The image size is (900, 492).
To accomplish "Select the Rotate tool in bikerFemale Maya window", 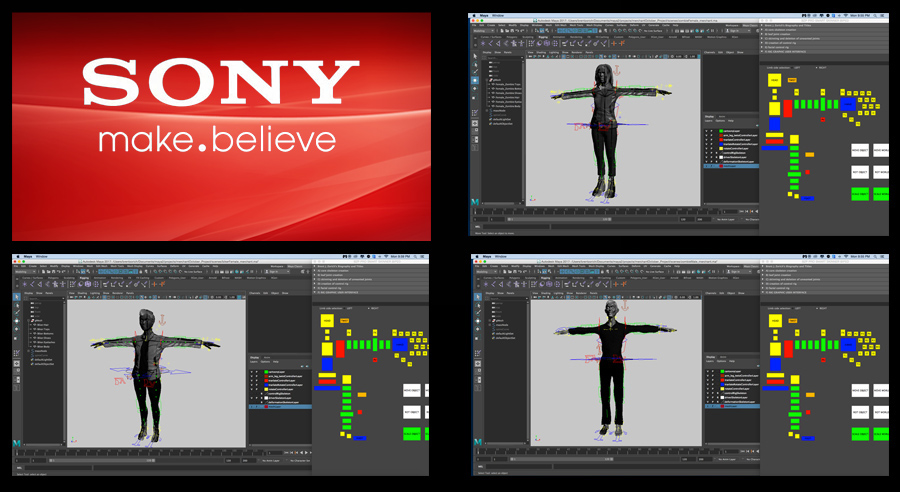I will coord(16,329).
